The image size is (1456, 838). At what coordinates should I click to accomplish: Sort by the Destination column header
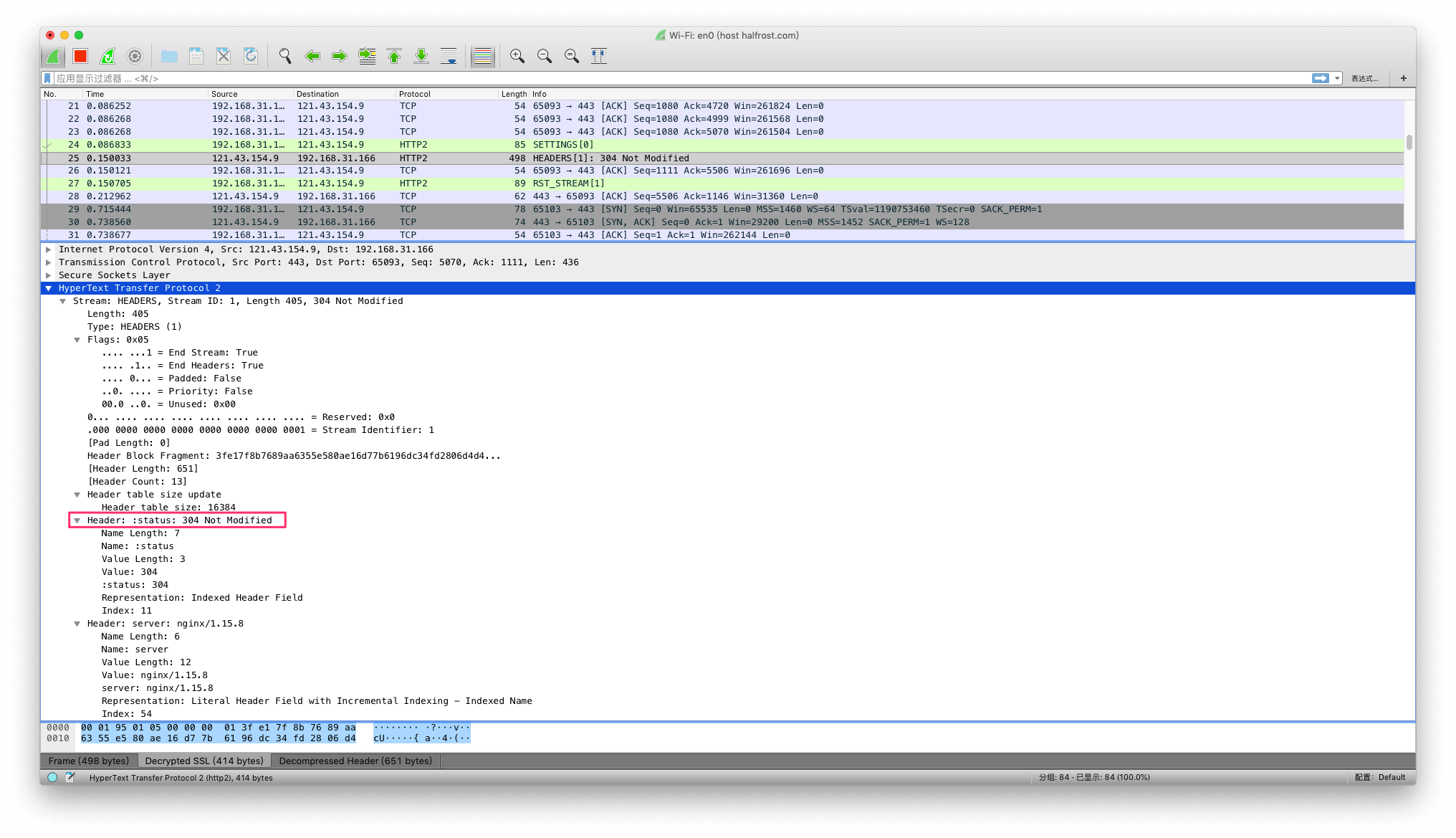pos(345,94)
